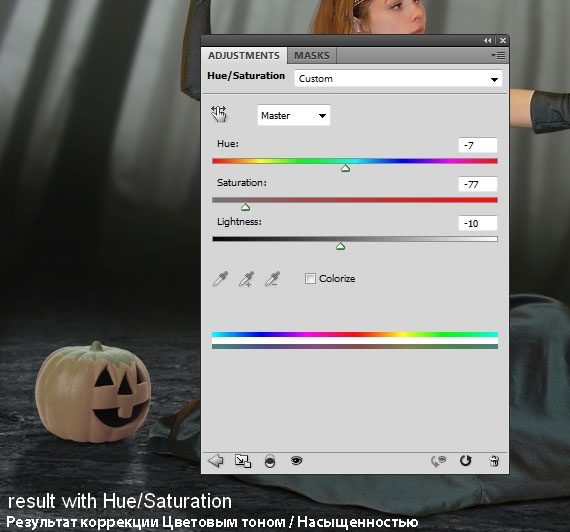Screen dimensions: 570x532
Task: Return to adjustment list with back arrow
Action: tap(216, 461)
